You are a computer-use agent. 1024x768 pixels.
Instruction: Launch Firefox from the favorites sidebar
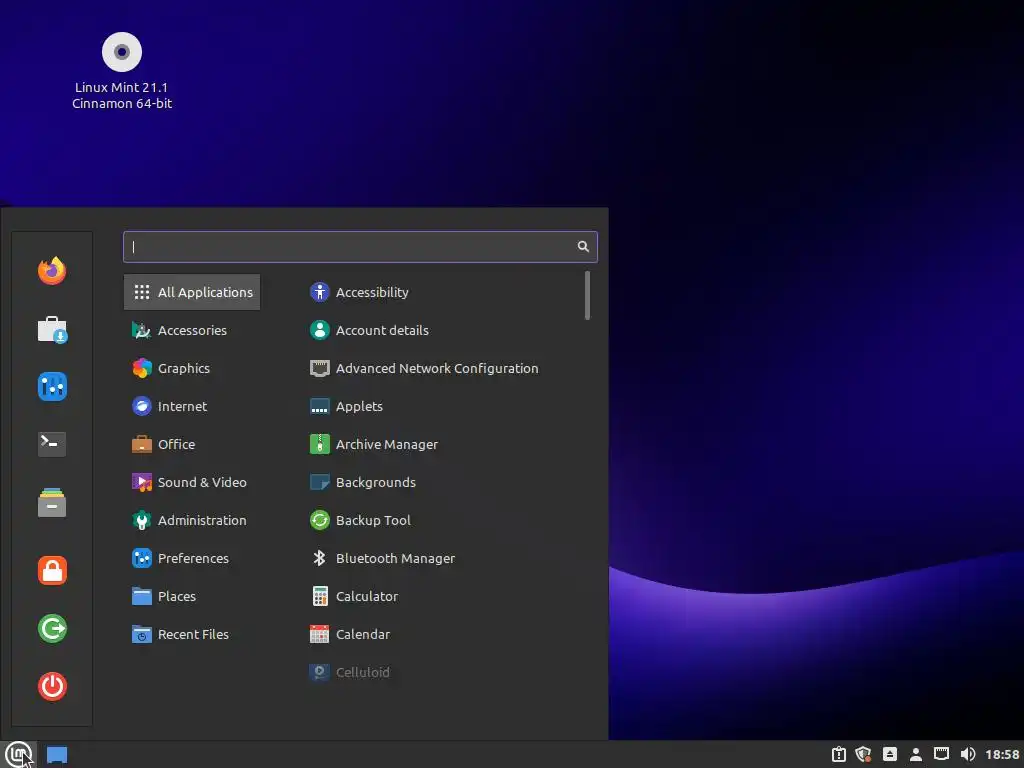click(x=52, y=271)
